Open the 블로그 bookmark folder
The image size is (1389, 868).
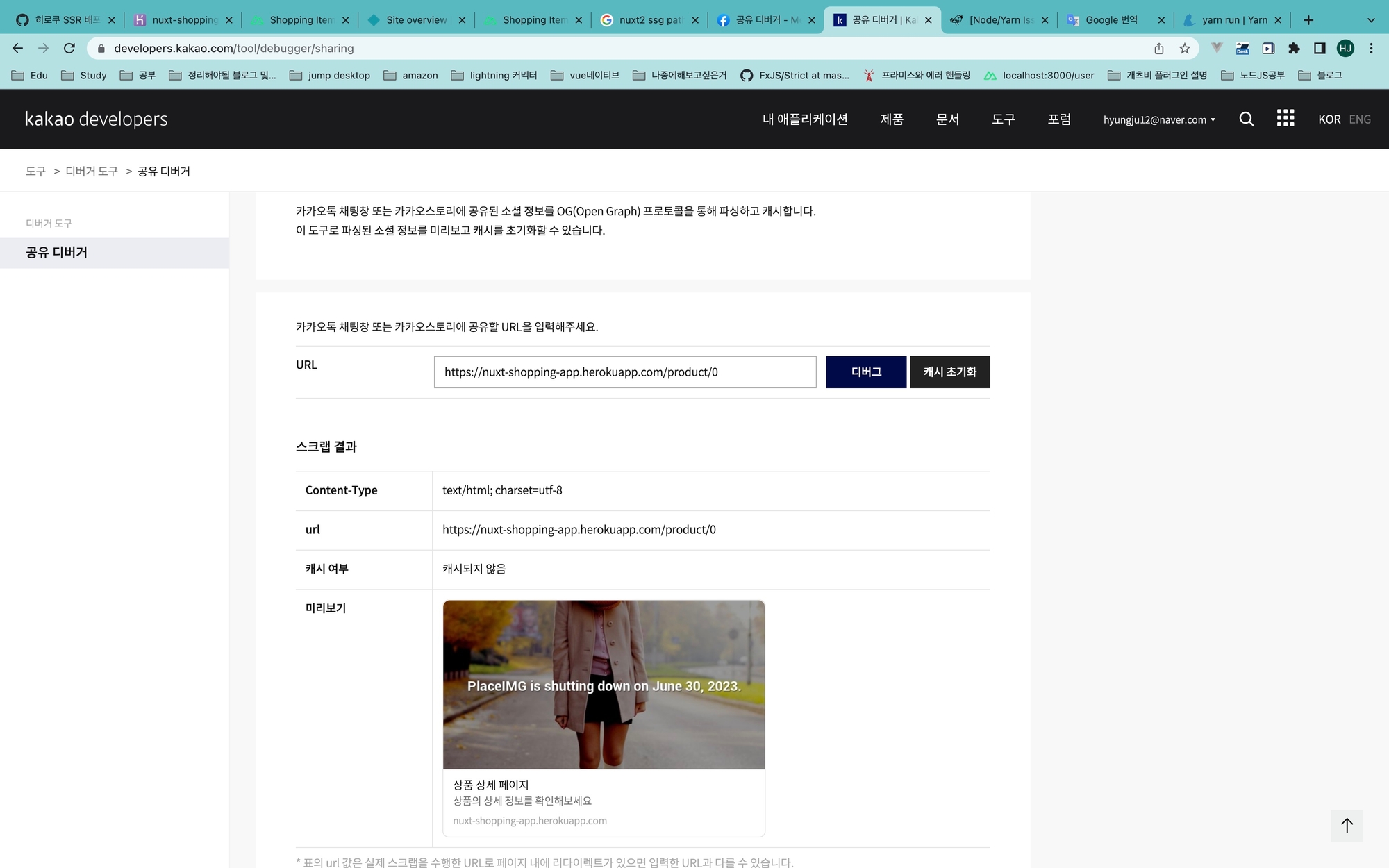(x=1320, y=75)
